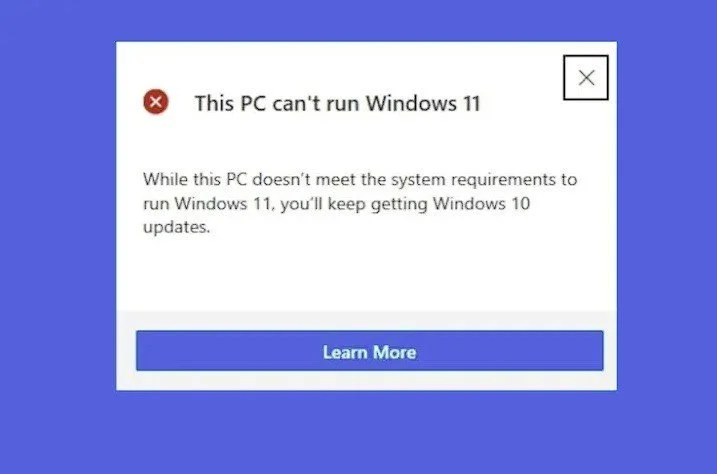Click the word "meet" in the message text

click(x=336, y=180)
